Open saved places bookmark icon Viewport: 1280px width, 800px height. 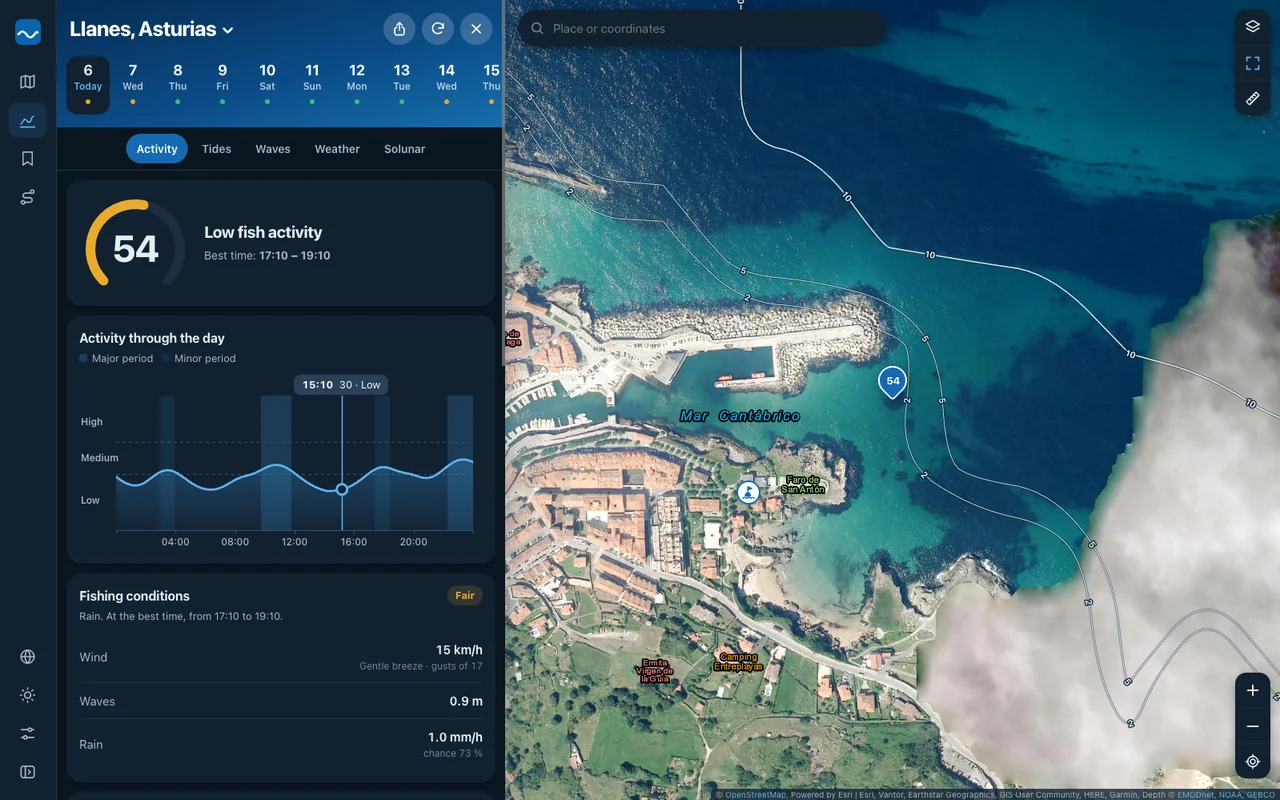pyautogui.click(x=28, y=159)
